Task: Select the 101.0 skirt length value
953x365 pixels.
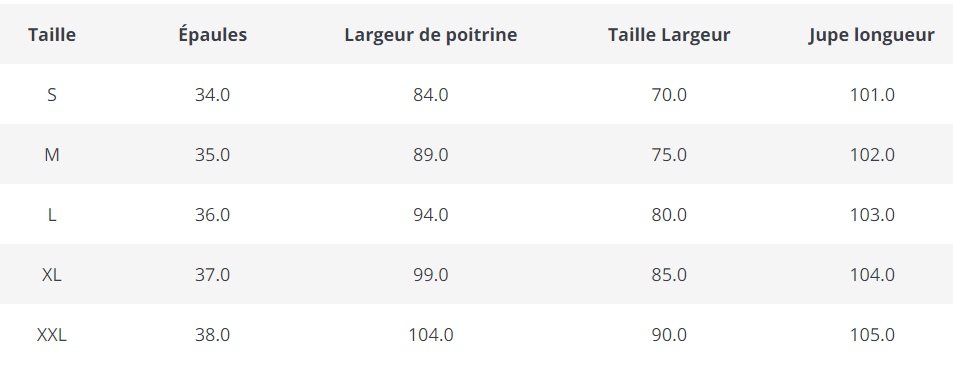Action: tap(872, 95)
